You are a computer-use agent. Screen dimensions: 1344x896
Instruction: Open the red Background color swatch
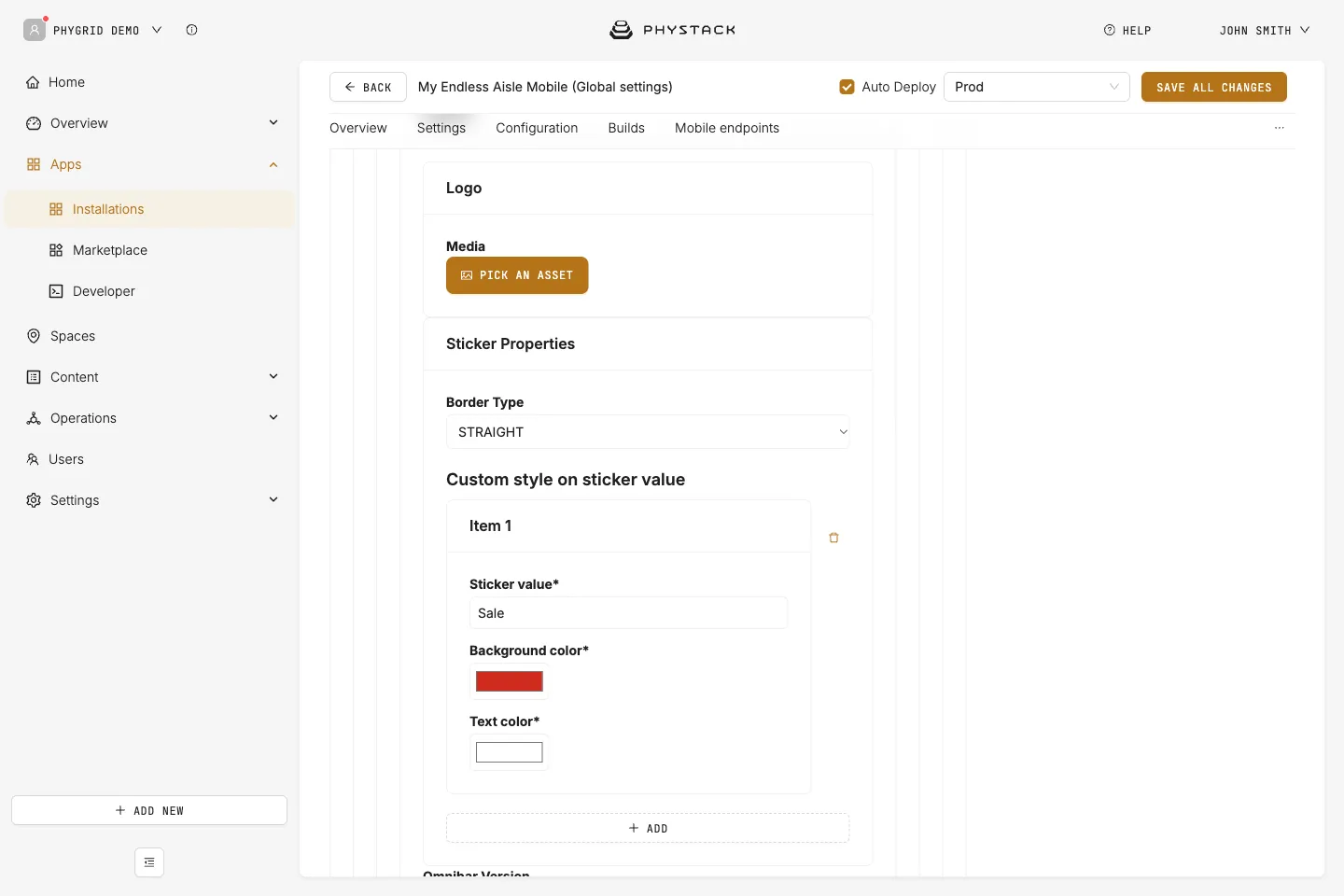[x=510, y=681]
